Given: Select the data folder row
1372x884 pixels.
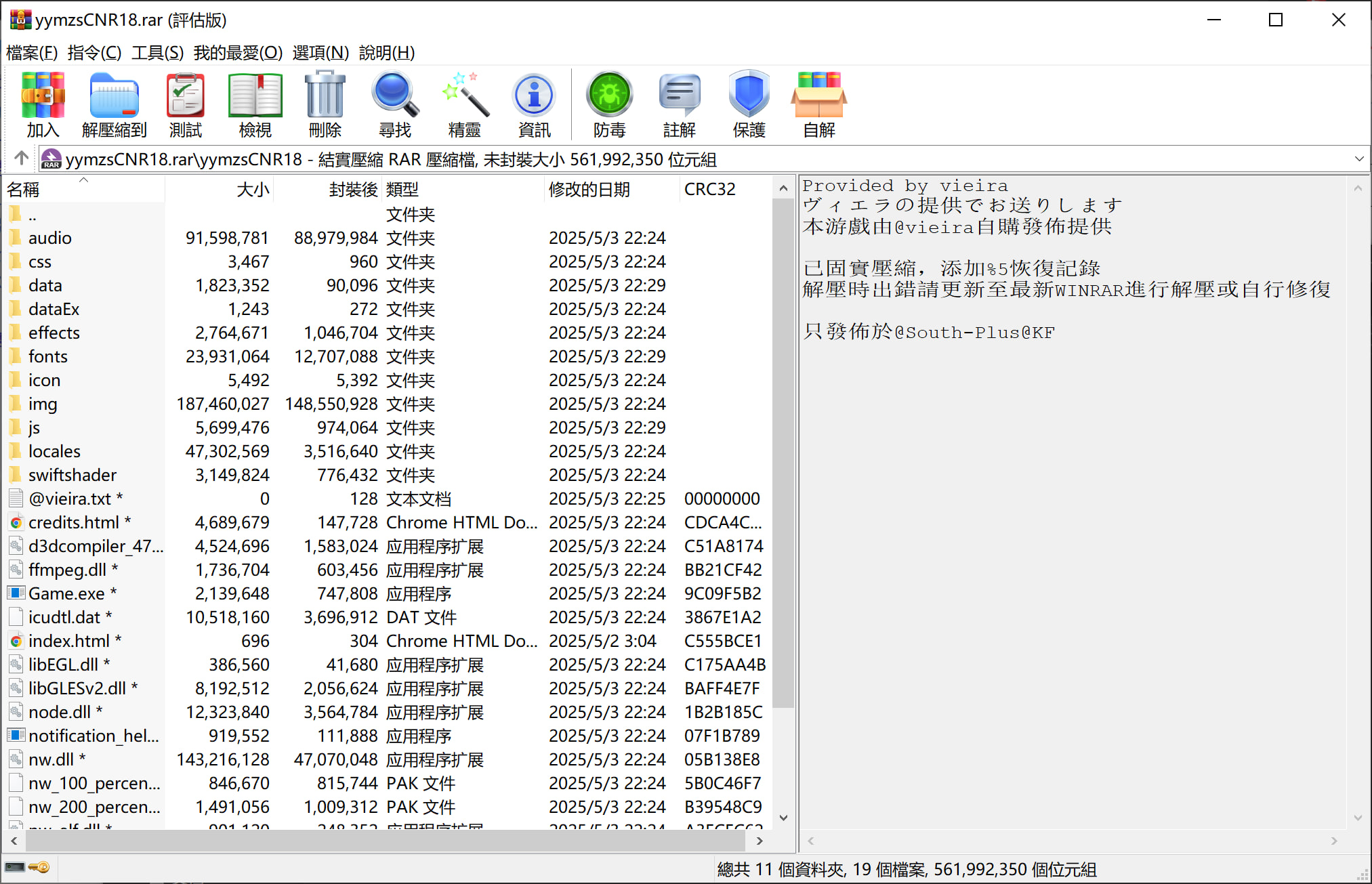Looking at the screenshot, I should coord(388,285).
